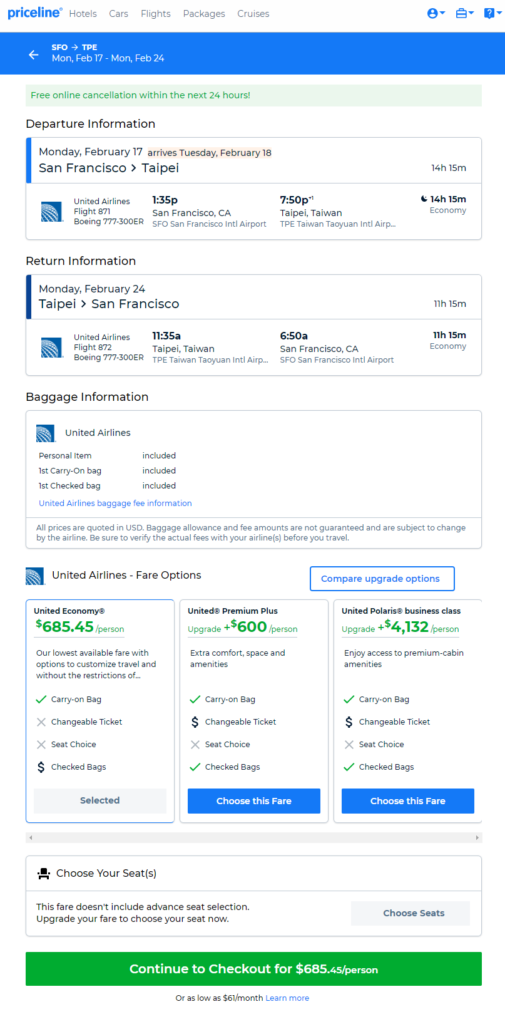Open United Airlines baggage fee information link
This screenshot has width=505, height=1024.
click(x=115, y=504)
